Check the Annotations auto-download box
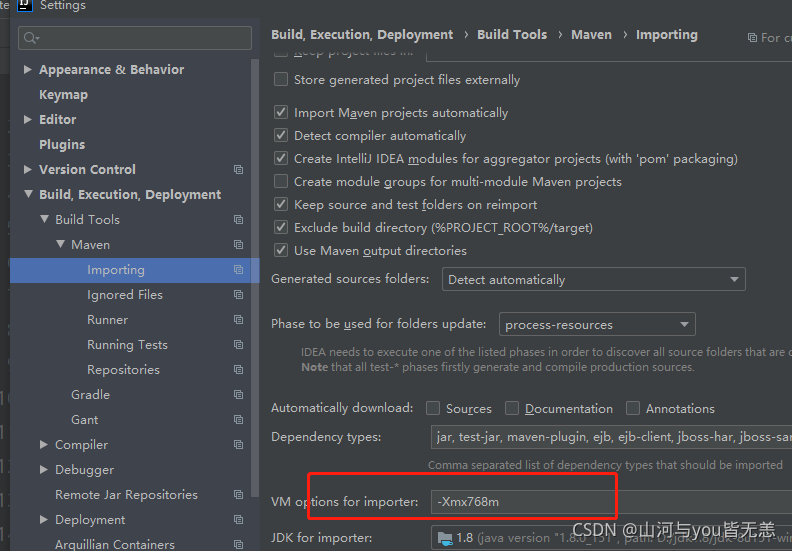792x551 pixels. [x=633, y=408]
